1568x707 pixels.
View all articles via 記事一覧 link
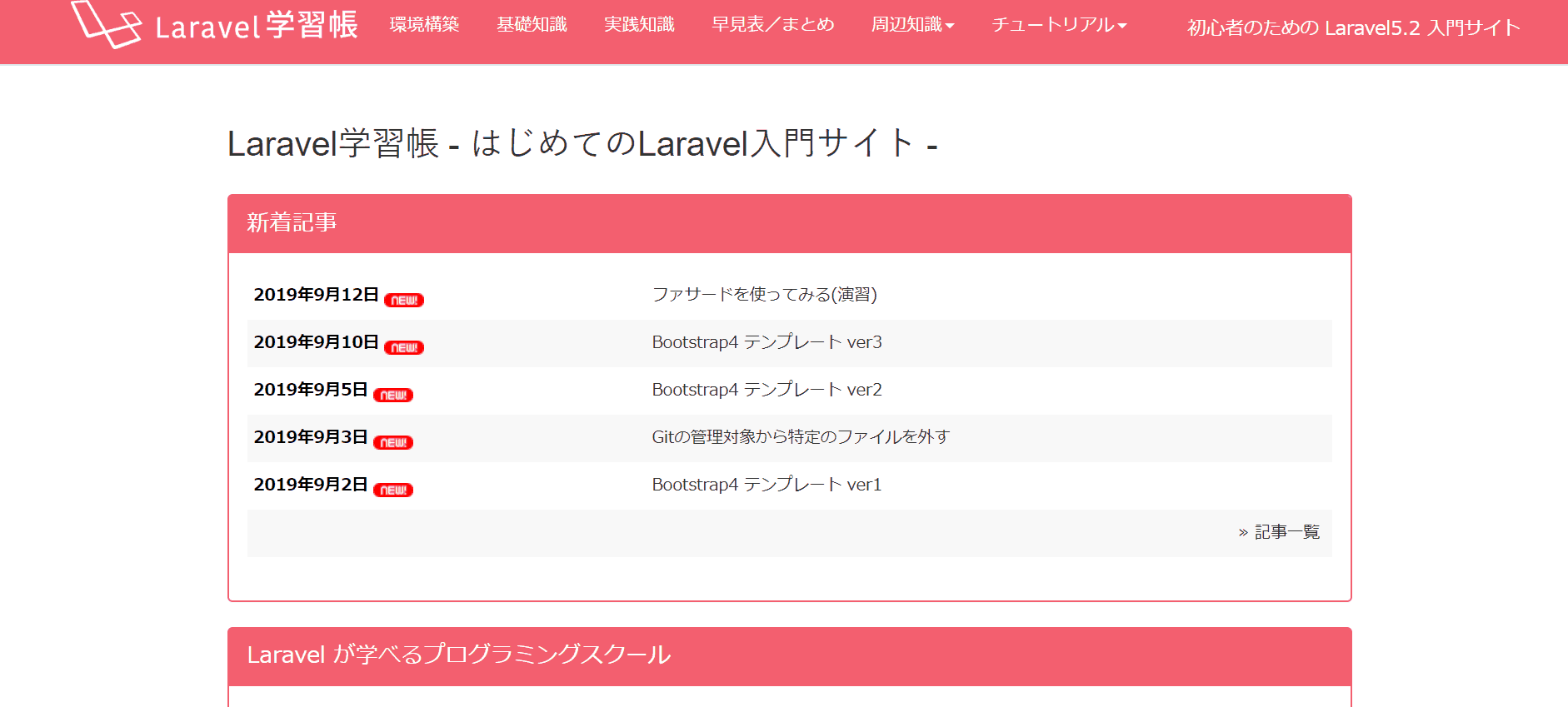click(x=1279, y=532)
